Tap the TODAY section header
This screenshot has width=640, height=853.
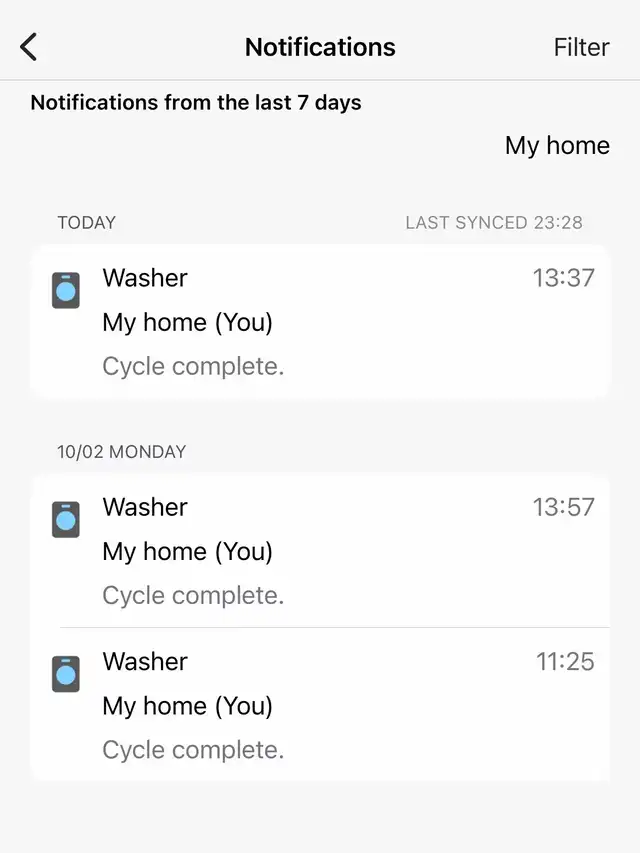tap(87, 223)
